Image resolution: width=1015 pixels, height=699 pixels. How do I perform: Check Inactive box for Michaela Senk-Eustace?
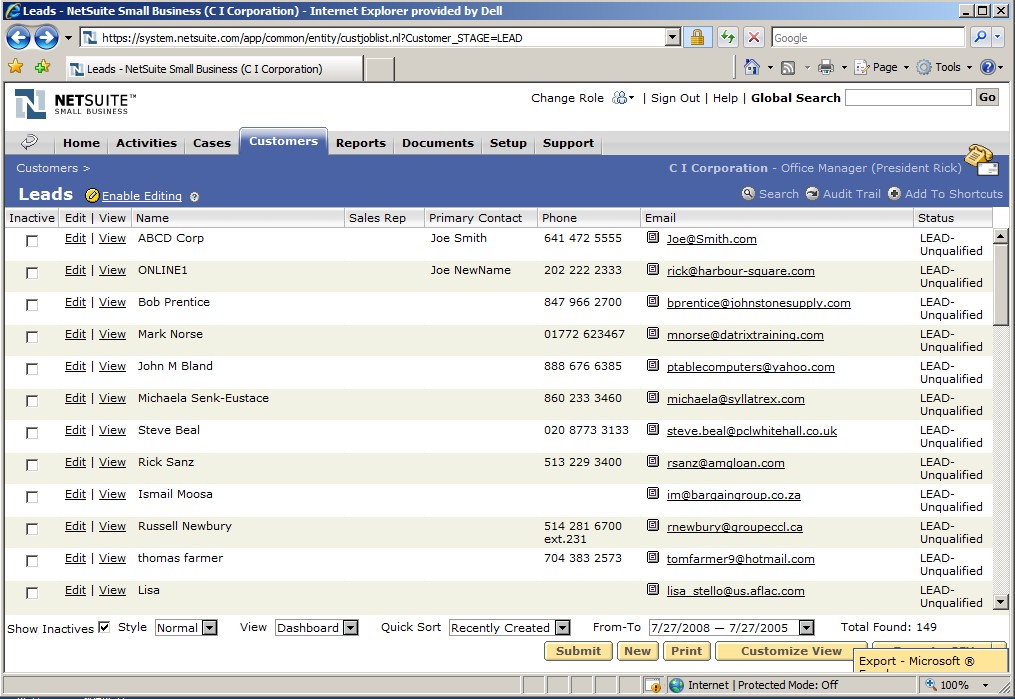point(32,401)
